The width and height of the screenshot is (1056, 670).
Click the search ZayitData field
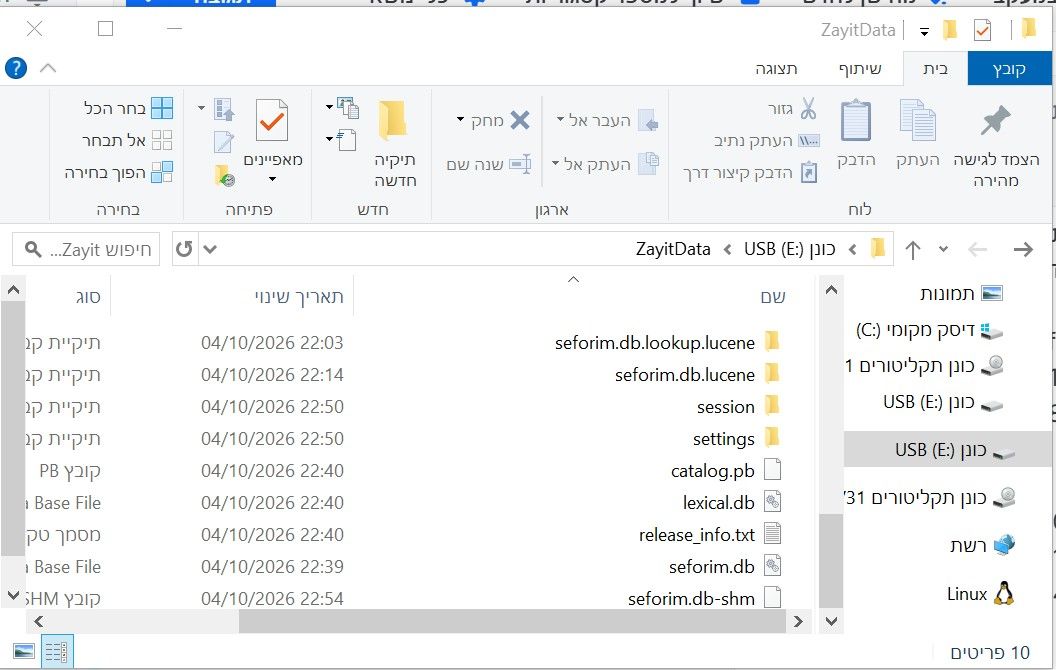point(86,249)
